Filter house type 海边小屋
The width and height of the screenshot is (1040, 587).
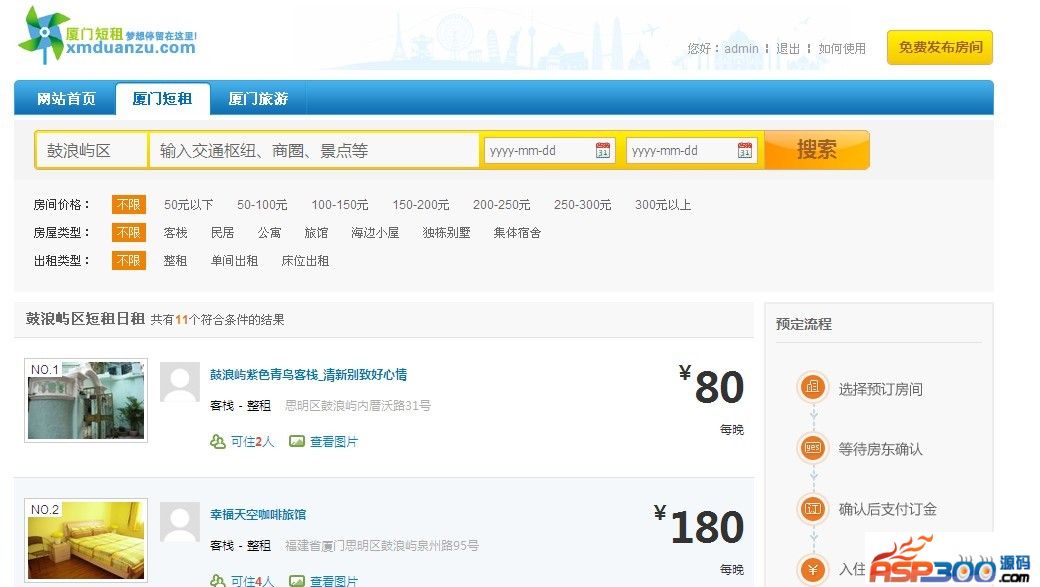coord(375,233)
